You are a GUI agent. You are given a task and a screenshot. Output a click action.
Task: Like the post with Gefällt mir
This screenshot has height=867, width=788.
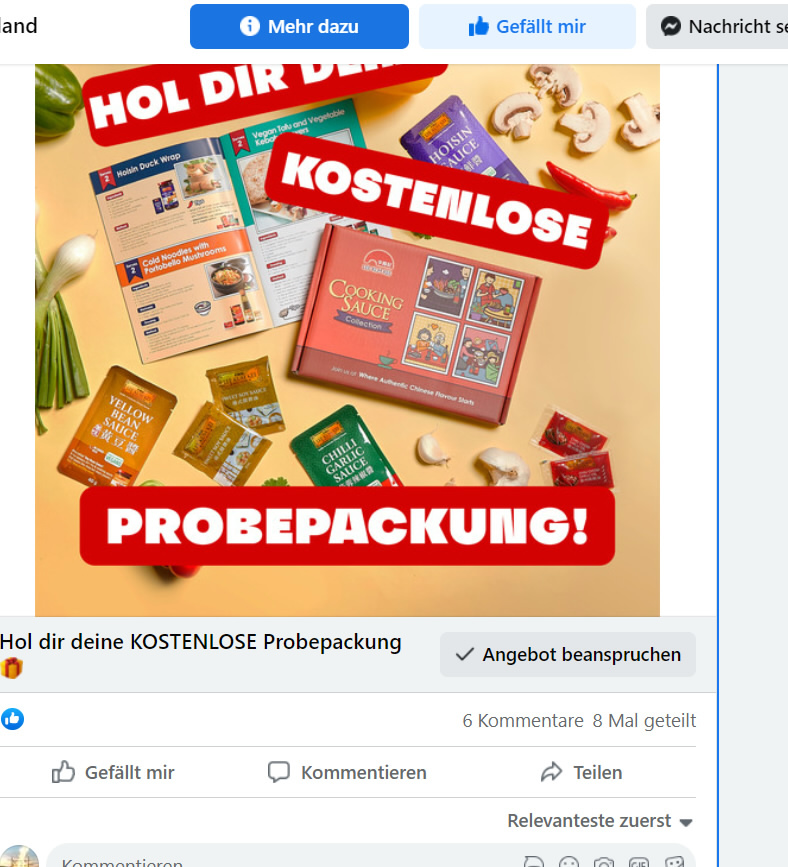(x=113, y=772)
